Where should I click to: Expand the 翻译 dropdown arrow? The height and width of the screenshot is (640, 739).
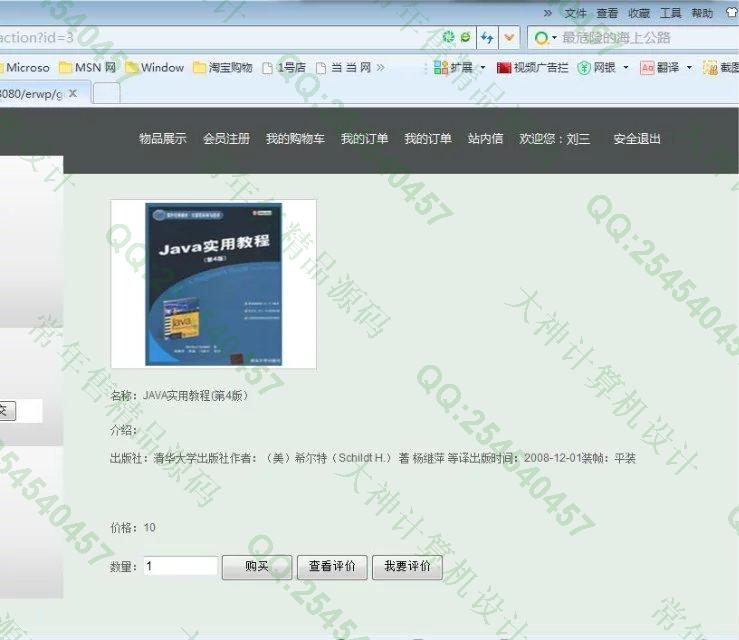(689, 68)
